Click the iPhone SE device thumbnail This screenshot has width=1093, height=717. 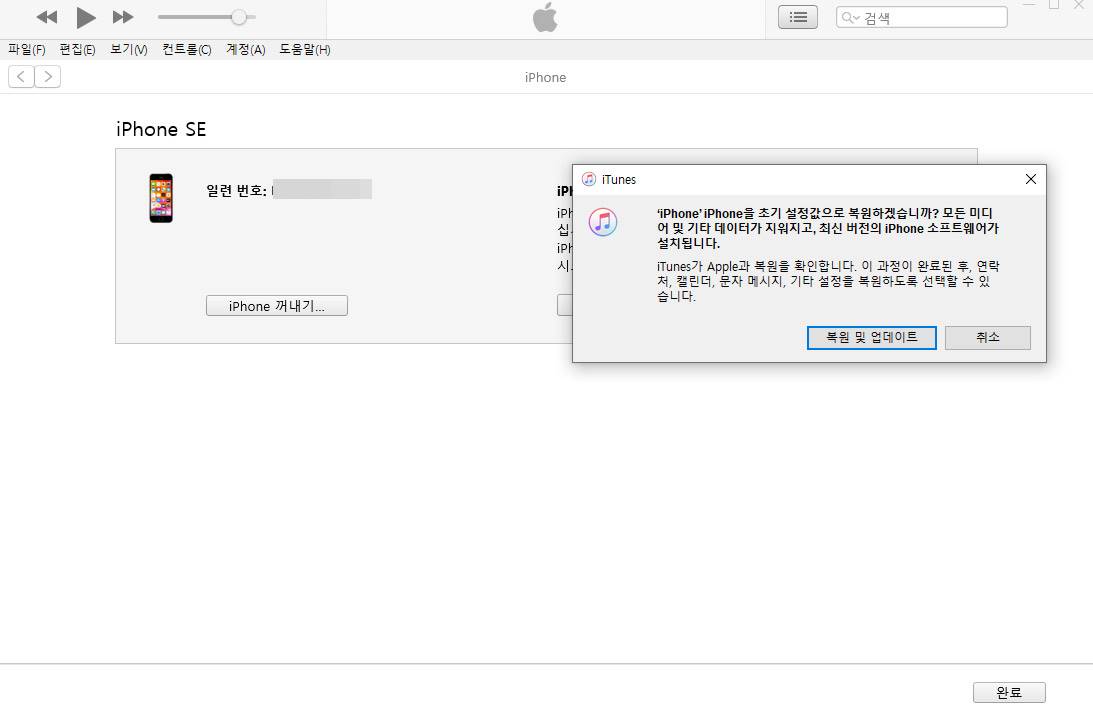(x=161, y=198)
